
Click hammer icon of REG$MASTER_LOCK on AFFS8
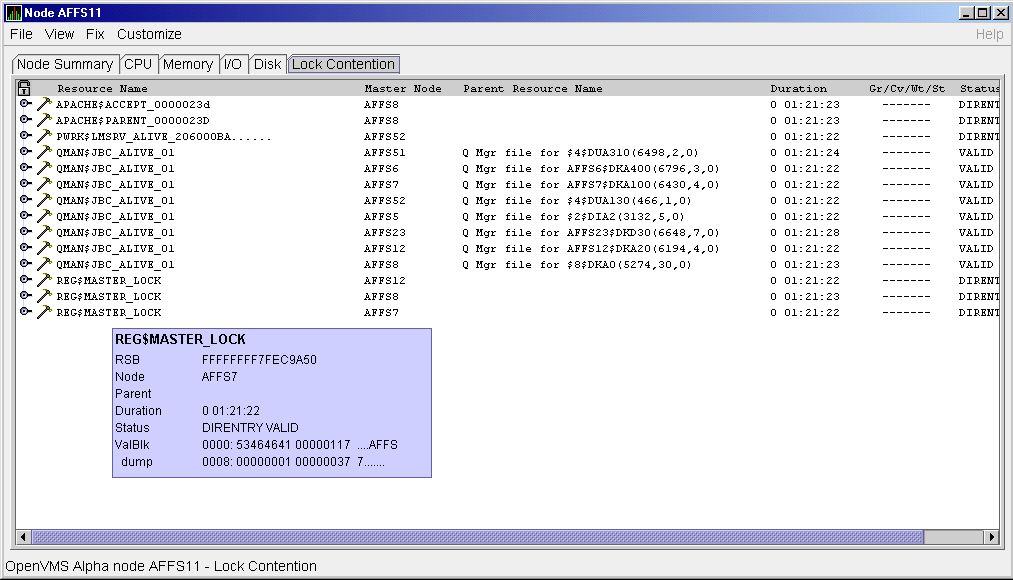tap(44, 296)
